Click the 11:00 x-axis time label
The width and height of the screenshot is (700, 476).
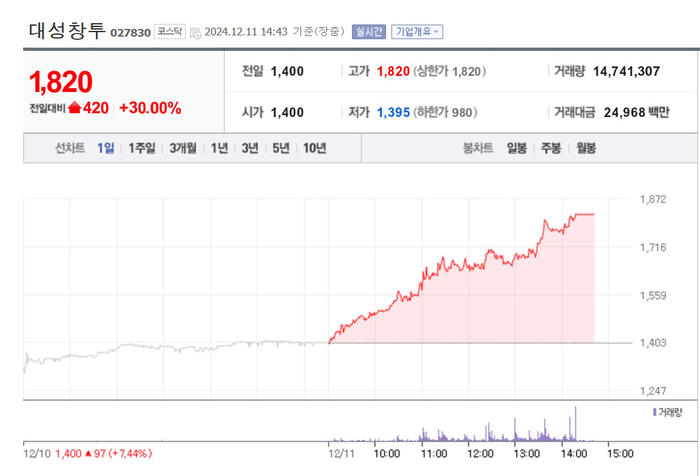(x=434, y=453)
